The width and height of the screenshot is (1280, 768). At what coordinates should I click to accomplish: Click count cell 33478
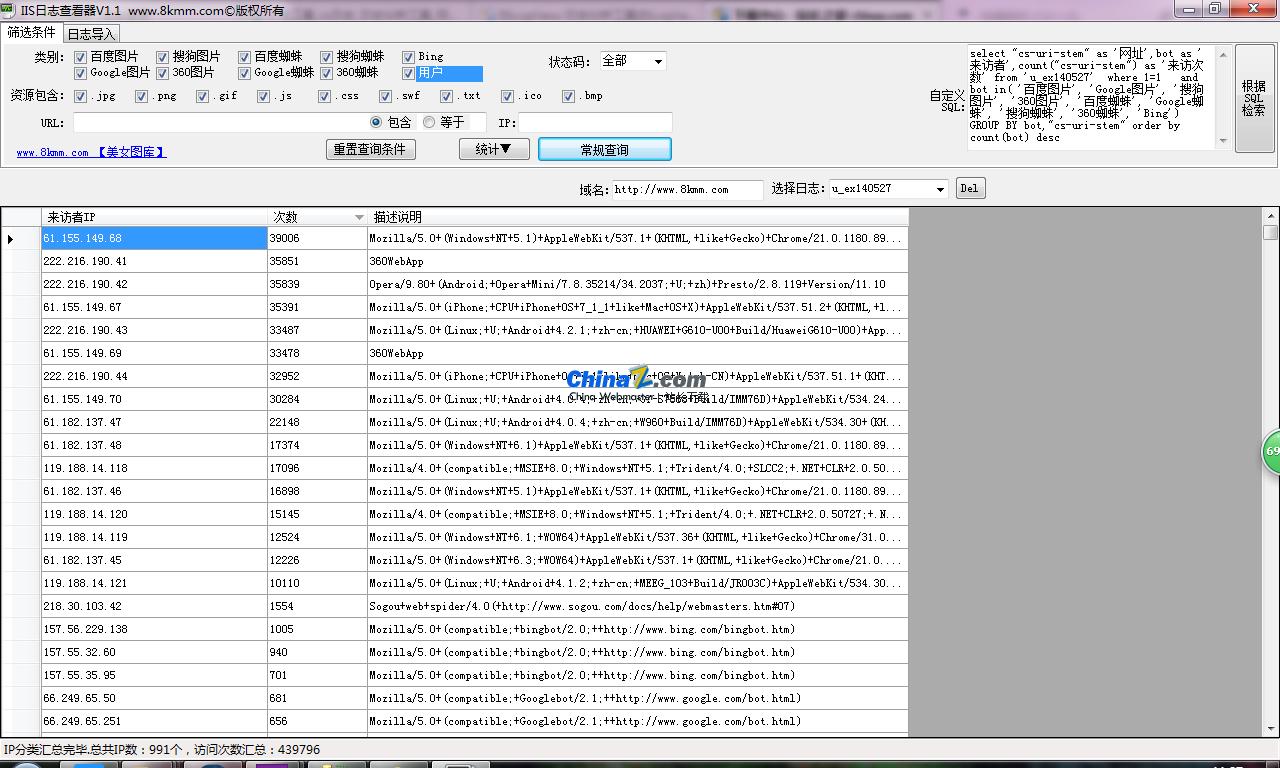(317, 353)
